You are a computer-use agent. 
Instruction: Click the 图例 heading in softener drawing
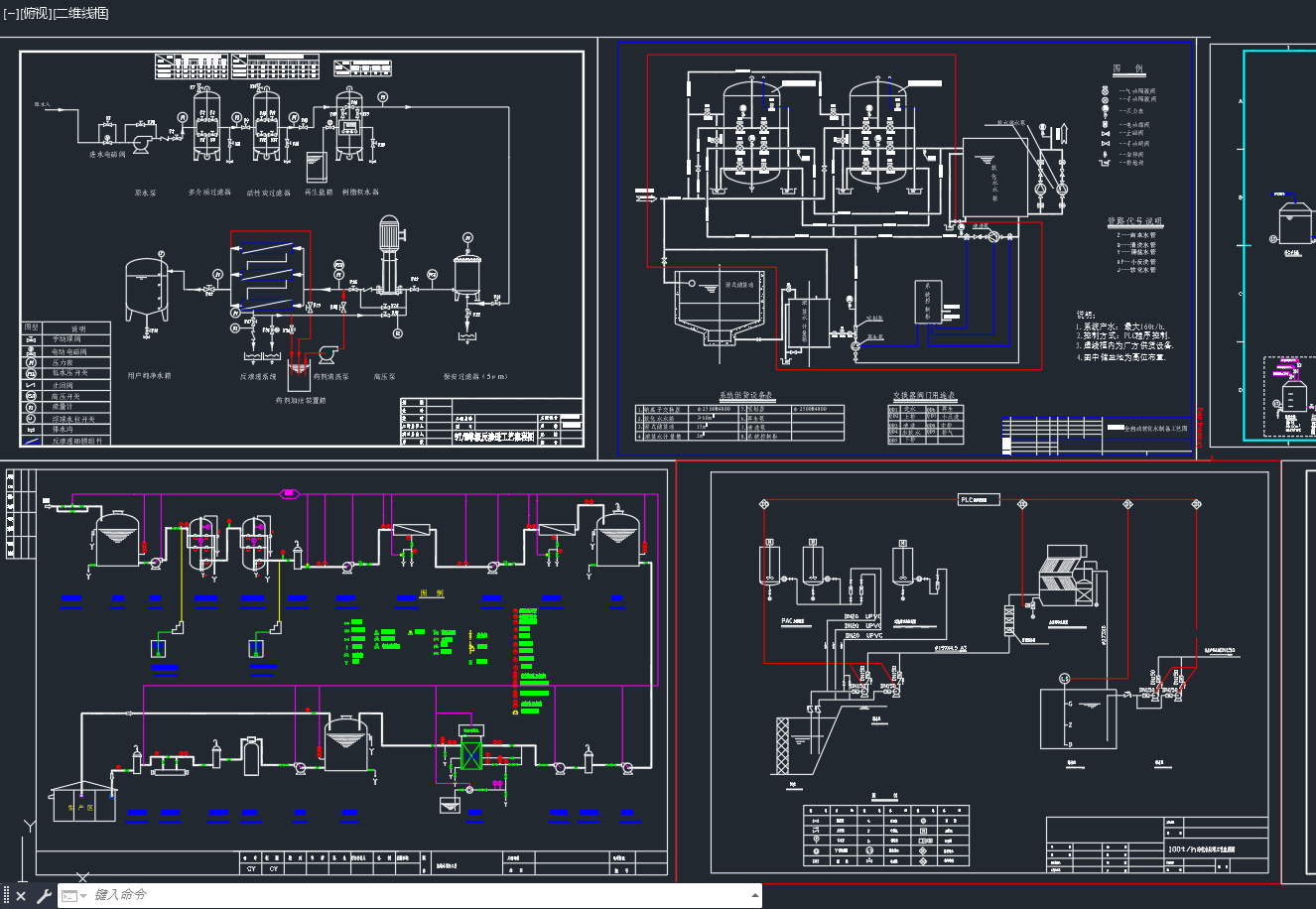[1128, 69]
